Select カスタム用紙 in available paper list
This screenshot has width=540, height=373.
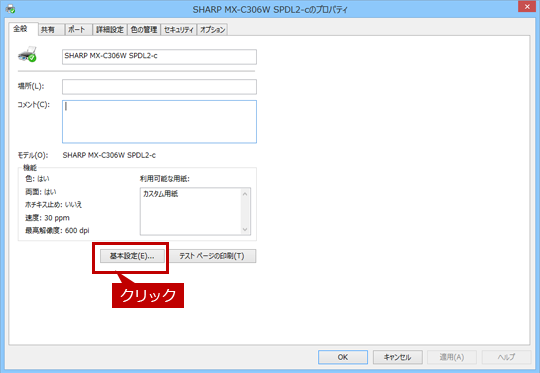click(x=160, y=194)
